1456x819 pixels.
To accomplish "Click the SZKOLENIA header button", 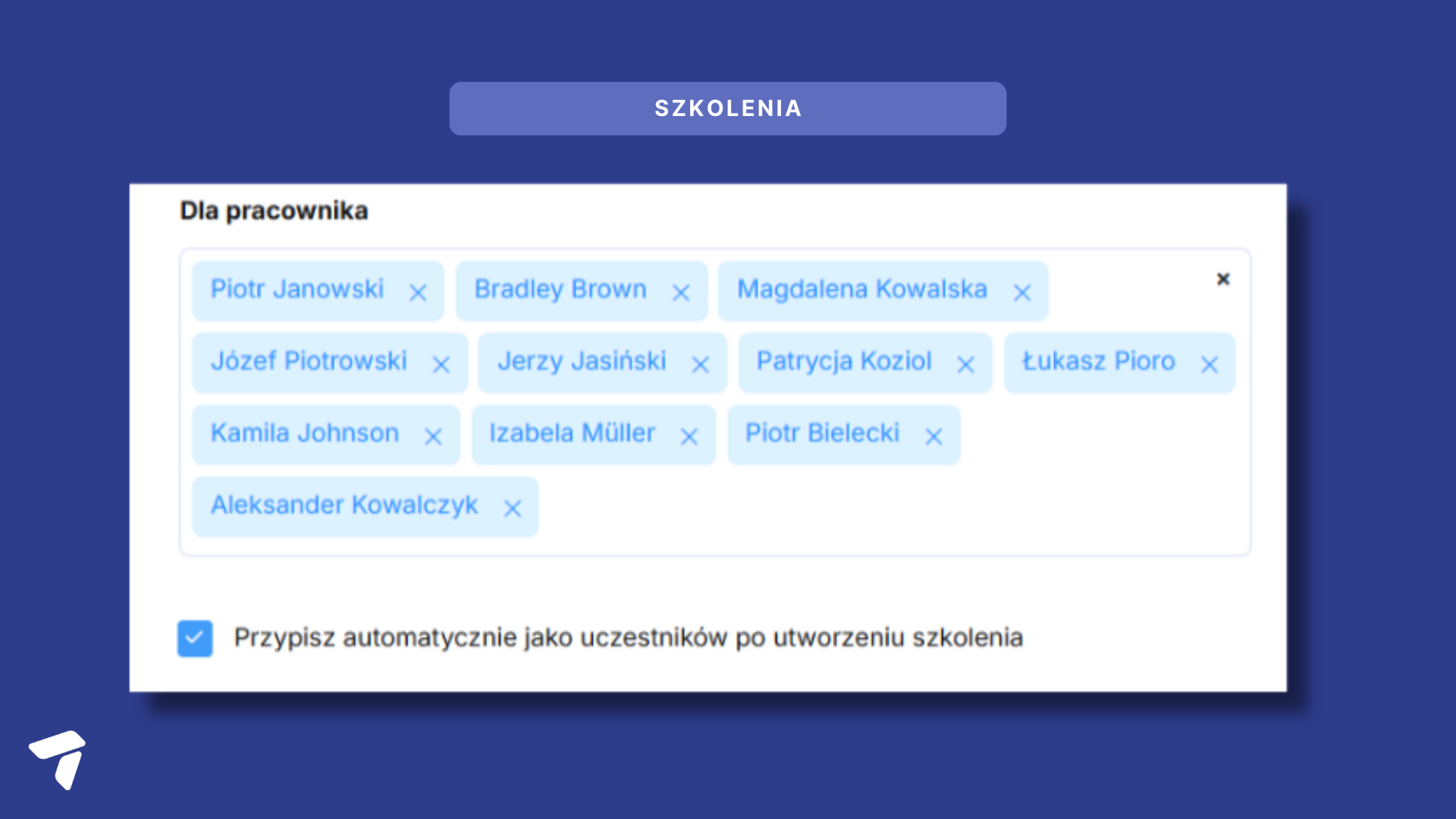I will [728, 108].
